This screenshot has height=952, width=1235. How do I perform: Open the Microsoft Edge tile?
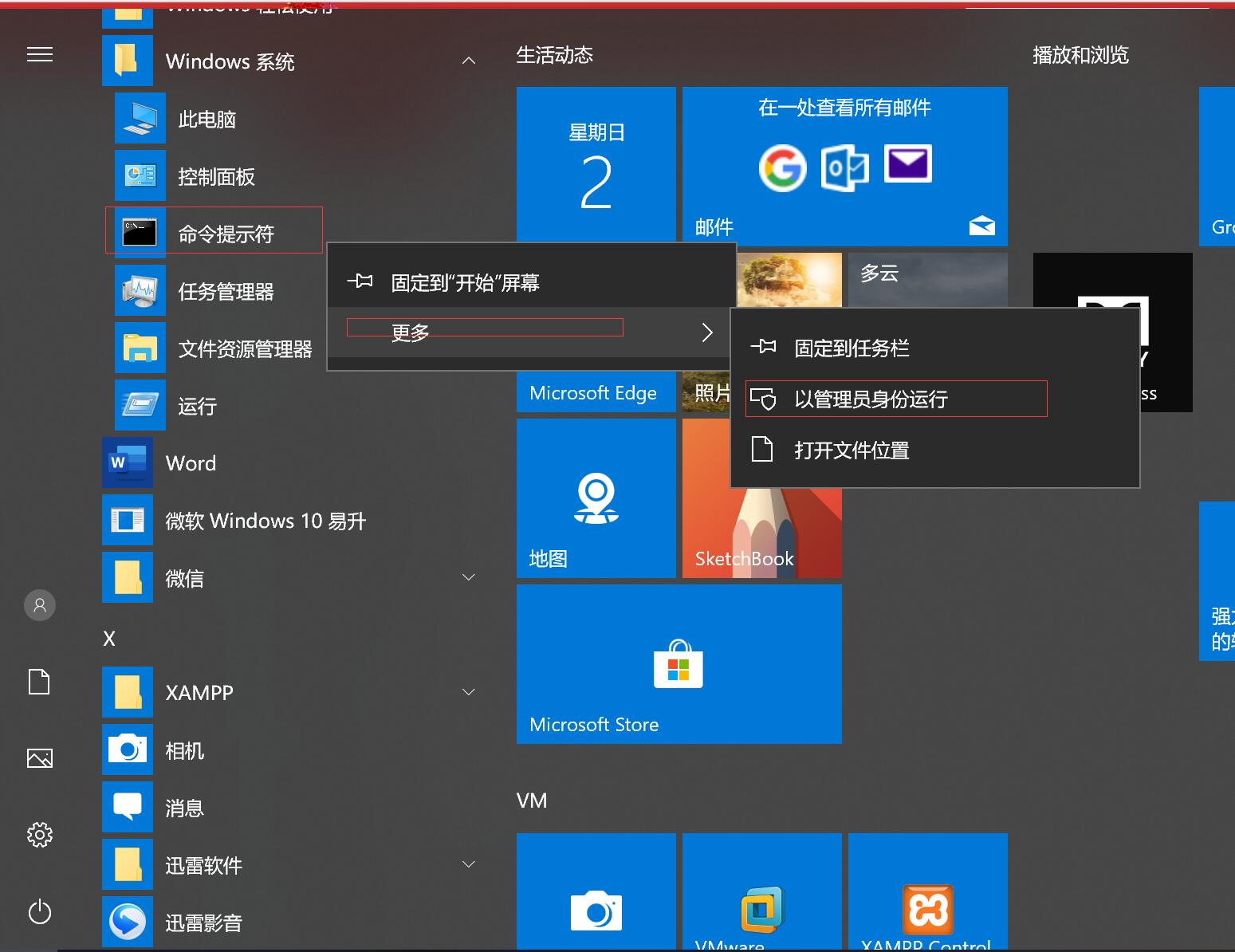[x=596, y=392]
